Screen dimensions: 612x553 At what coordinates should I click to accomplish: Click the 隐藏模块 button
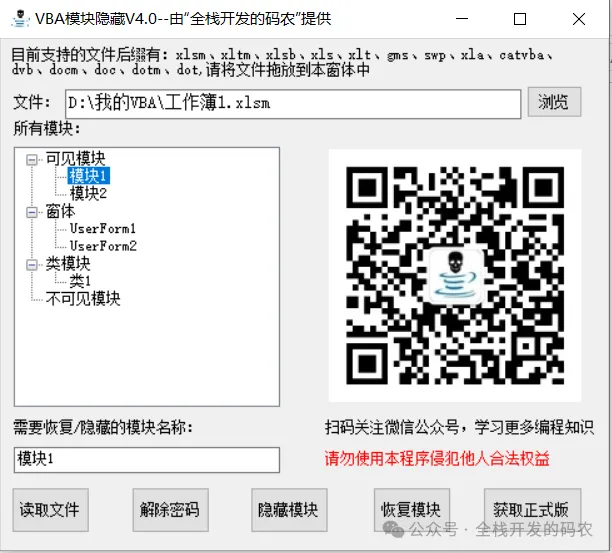point(289,510)
